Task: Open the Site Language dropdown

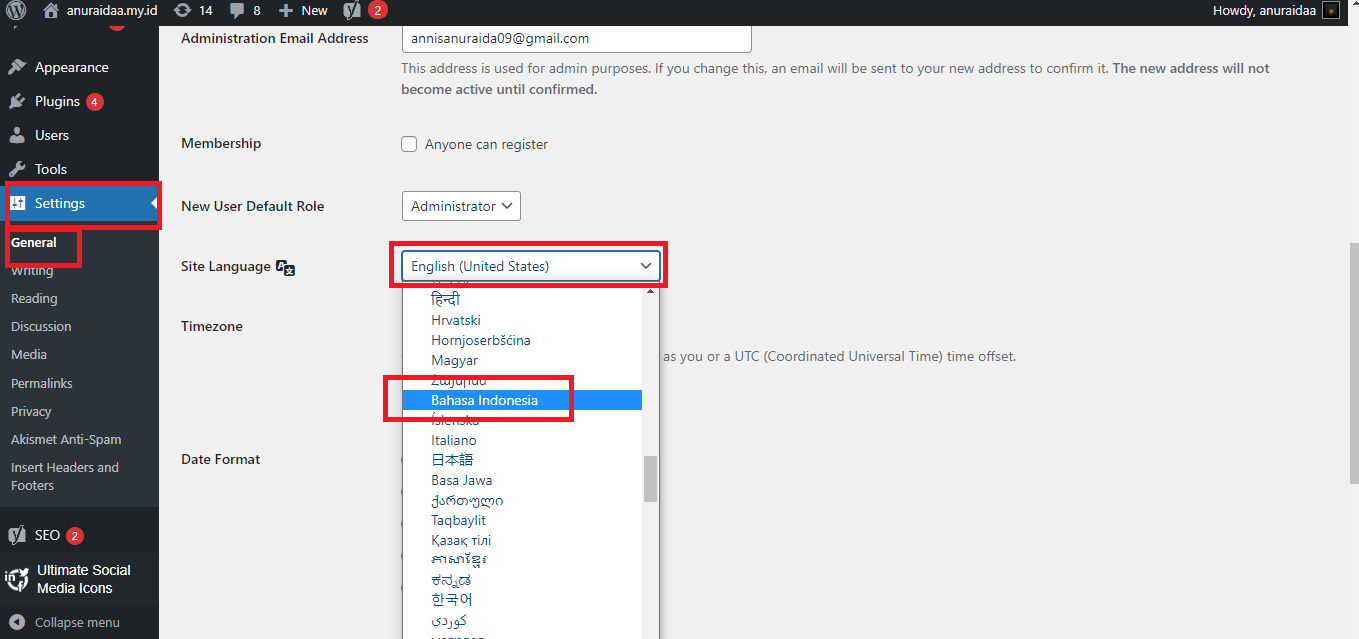Action: pyautogui.click(x=531, y=266)
